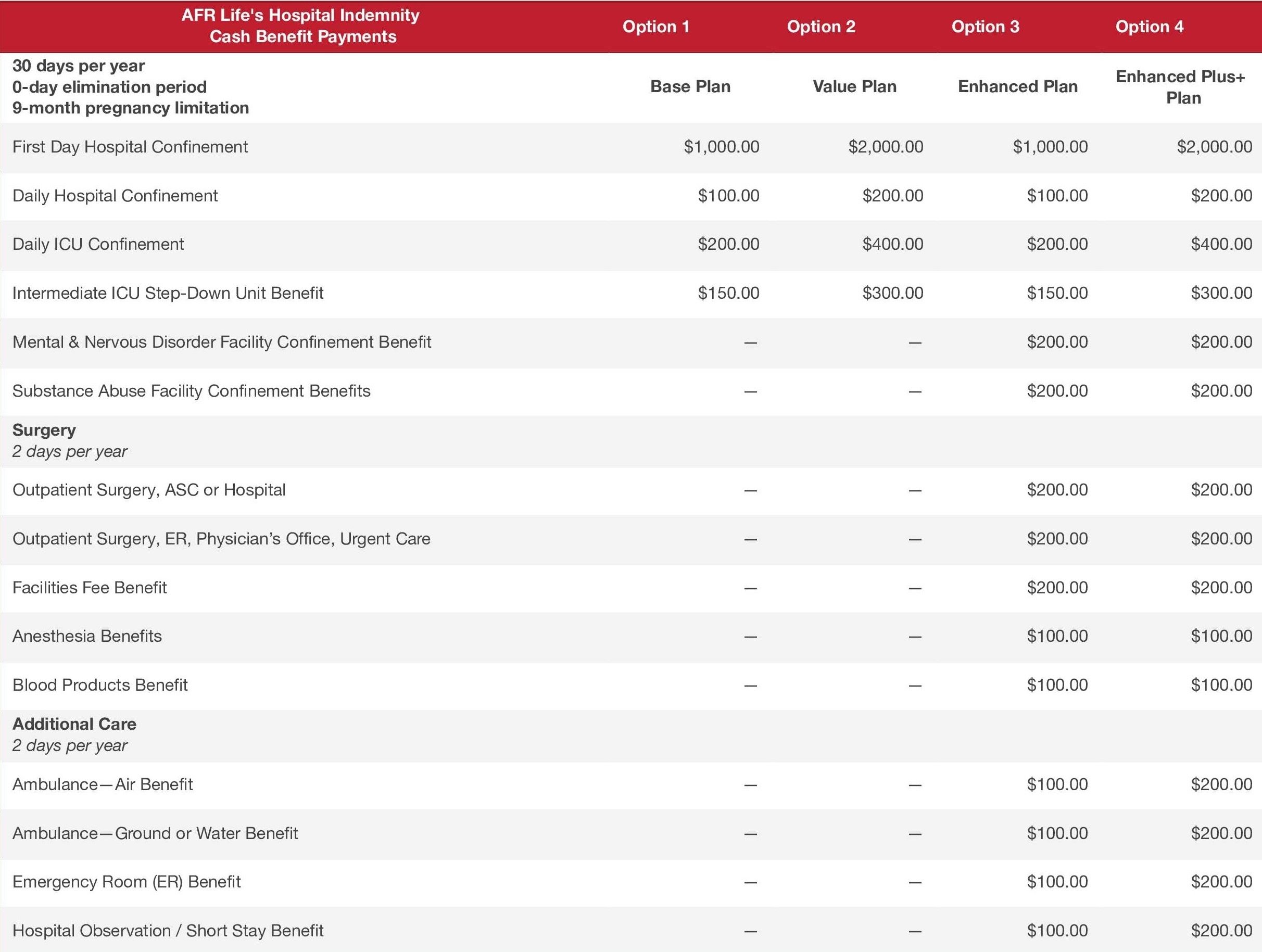
Task: Click Ambulance—Air Benefit Enhanced Plan $100.00
Action: pos(1057,785)
